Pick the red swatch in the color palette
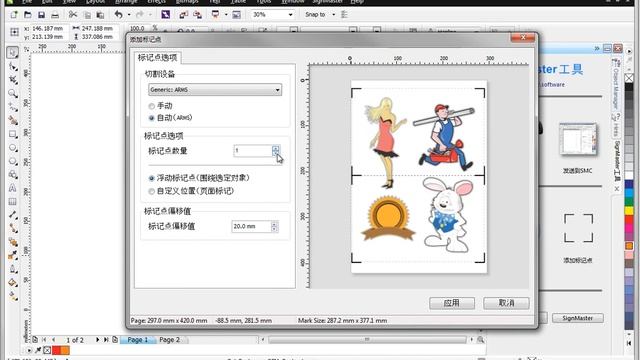Screen dimensions: 640x360 click(x=629, y=220)
